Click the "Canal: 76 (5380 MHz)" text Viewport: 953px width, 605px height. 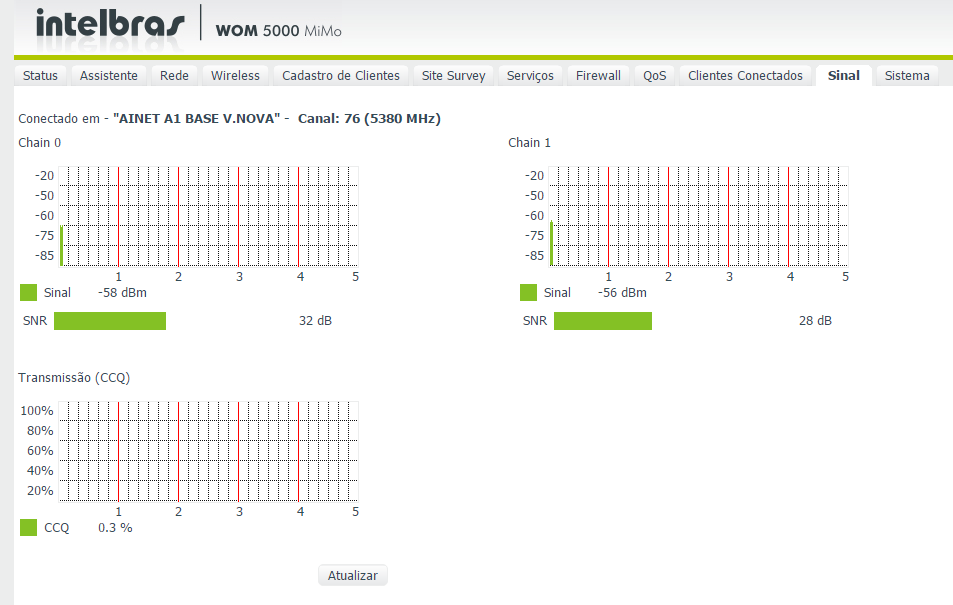[369, 119]
